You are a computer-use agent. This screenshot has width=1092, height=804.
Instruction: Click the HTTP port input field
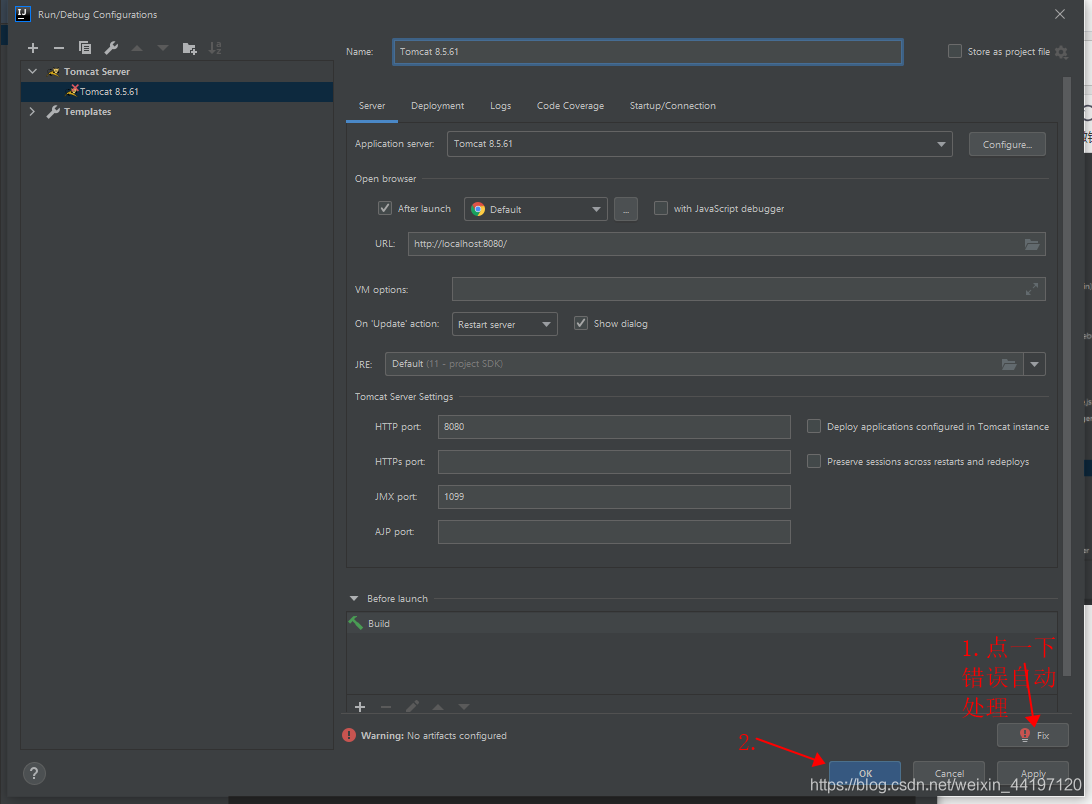point(614,427)
